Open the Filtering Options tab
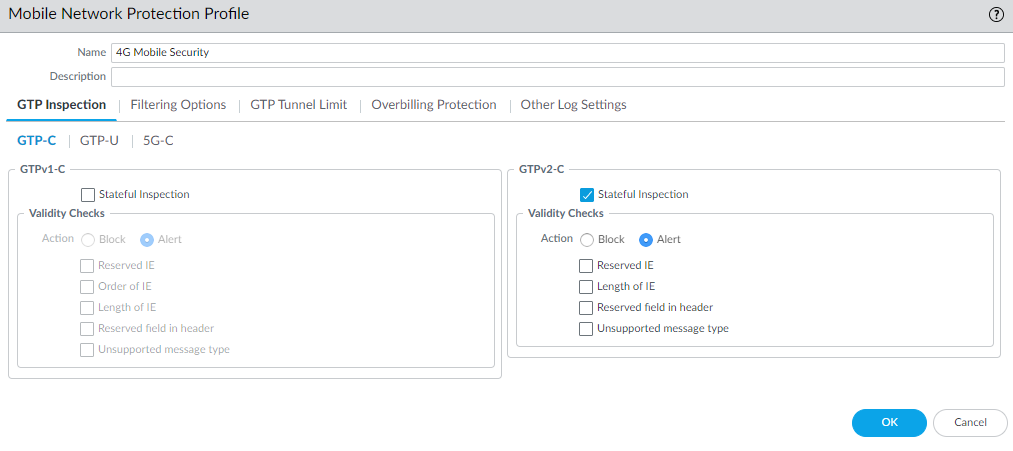Screen dimensions: 1013x451 click(x=178, y=105)
